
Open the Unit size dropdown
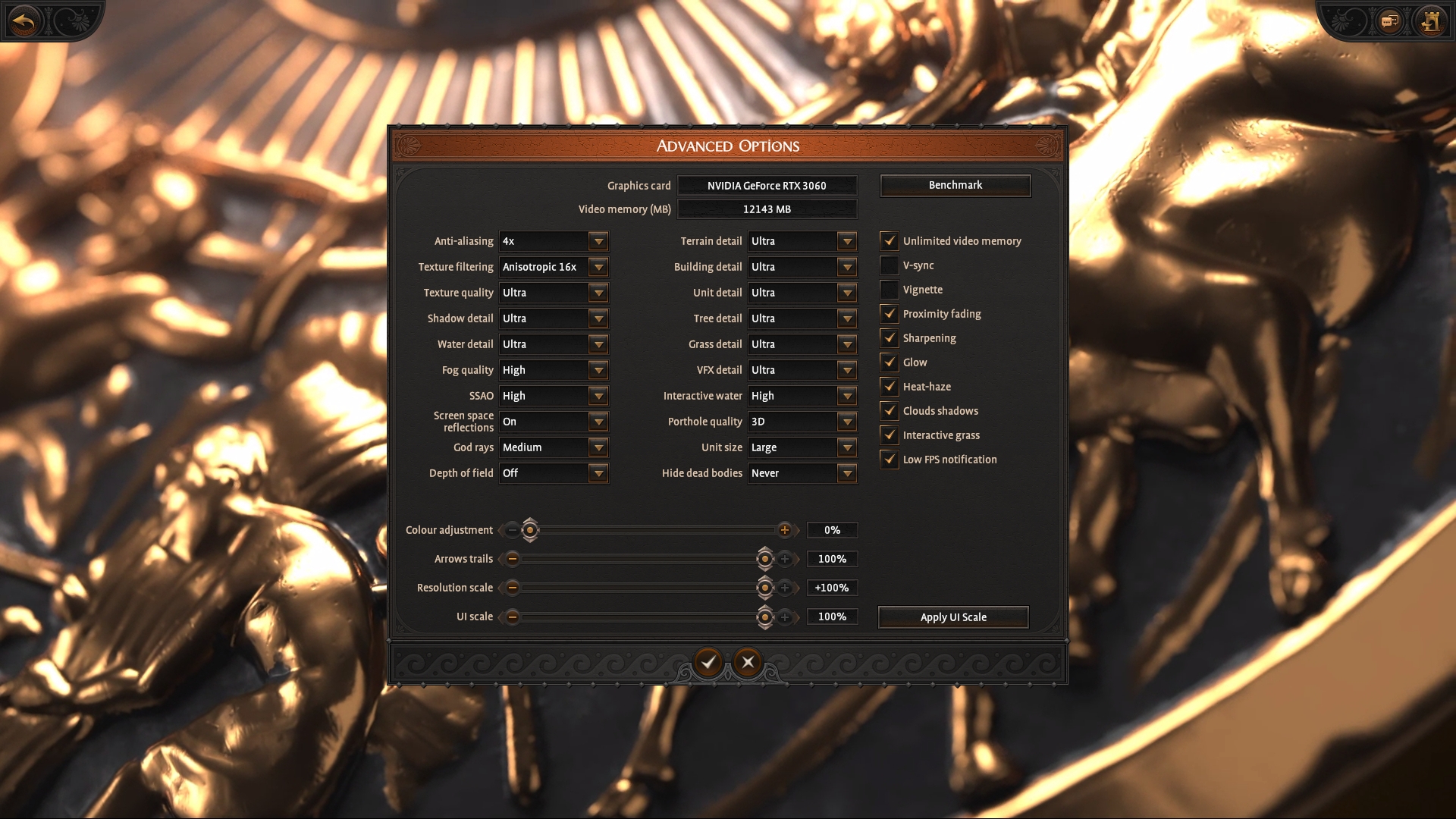(847, 447)
